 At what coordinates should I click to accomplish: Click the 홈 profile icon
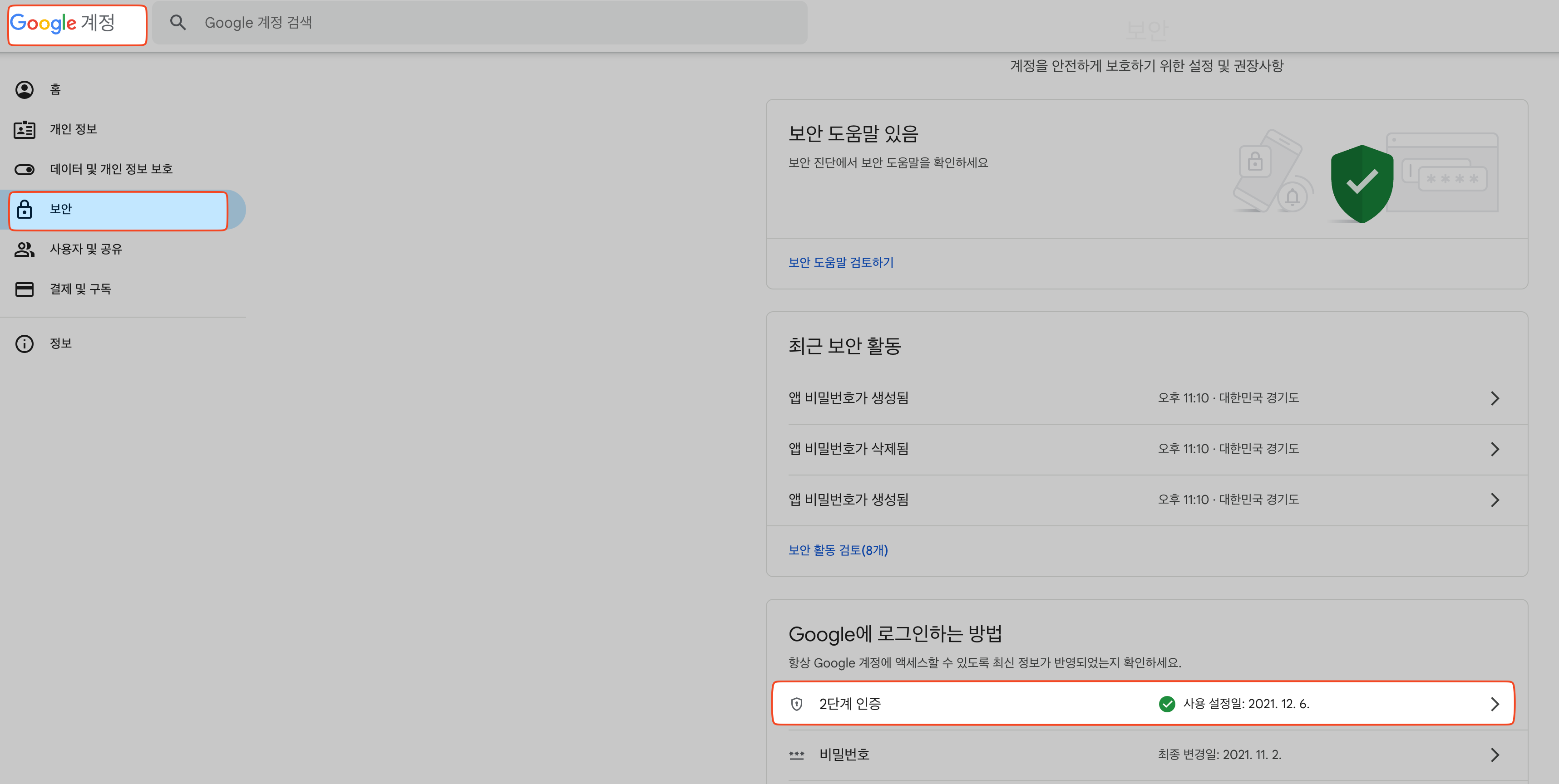tap(24, 89)
